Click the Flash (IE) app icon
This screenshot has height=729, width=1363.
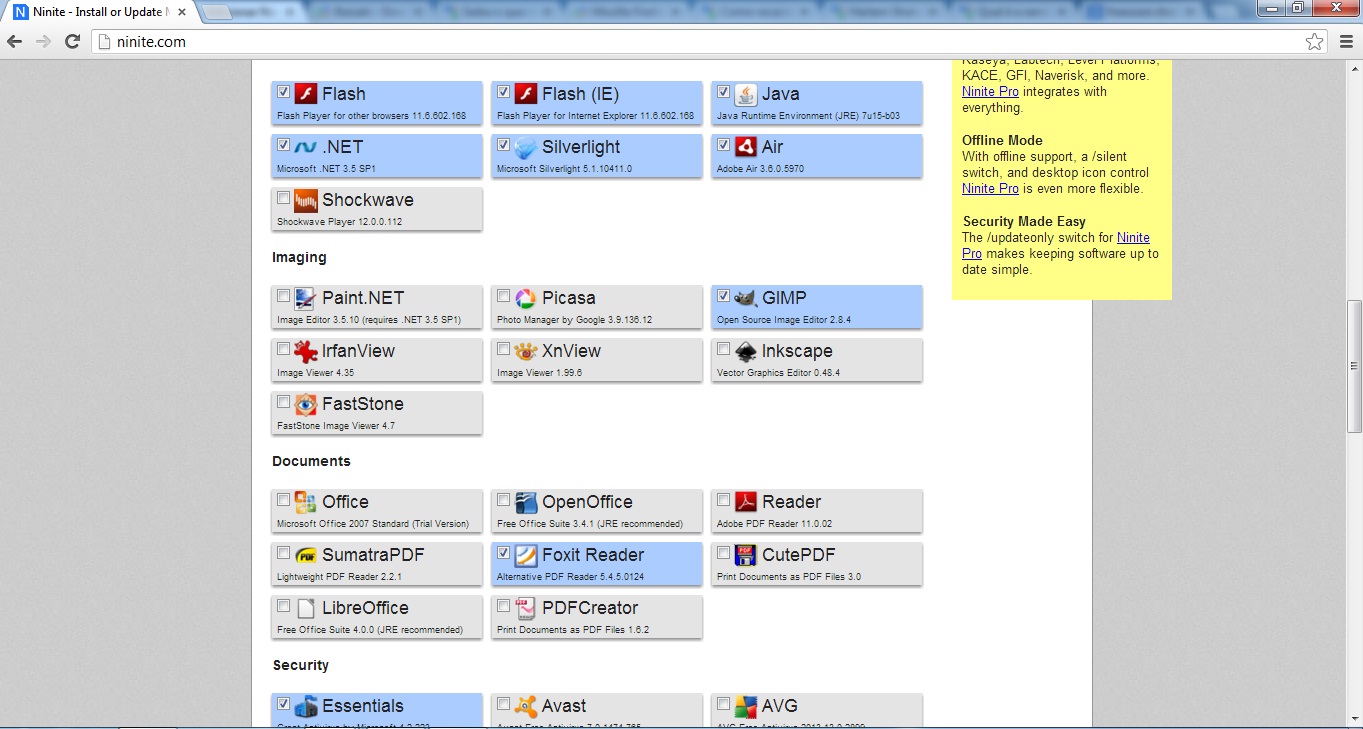click(x=526, y=94)
